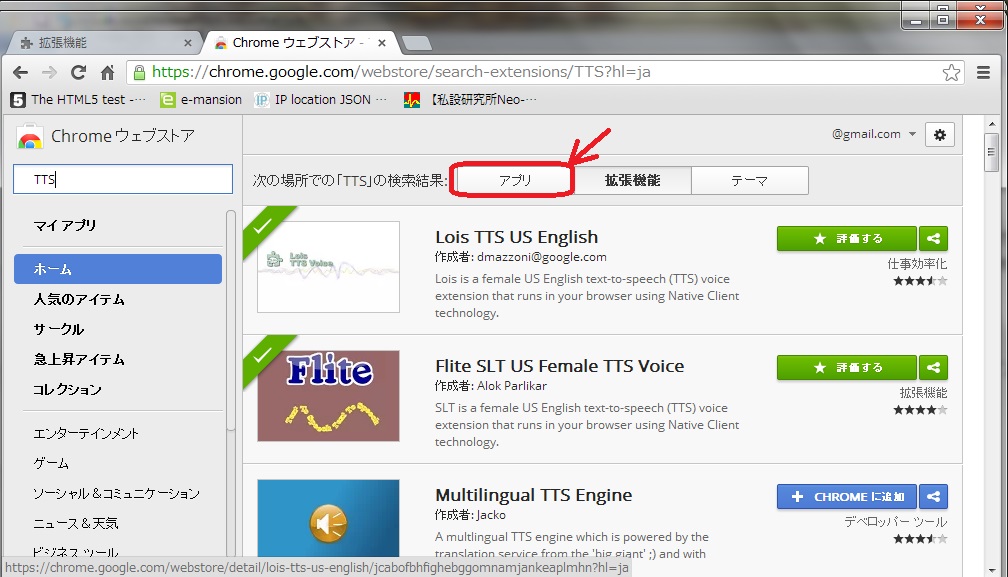Browse the ゲーム category

pos(51,463)
